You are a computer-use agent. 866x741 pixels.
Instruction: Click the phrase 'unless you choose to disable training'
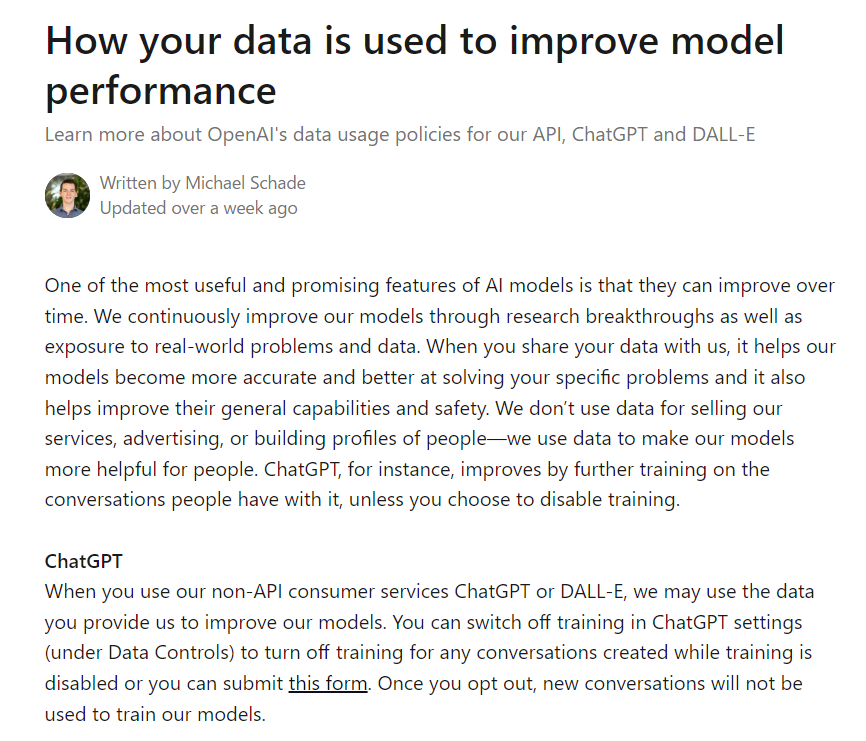coord(513,500)
